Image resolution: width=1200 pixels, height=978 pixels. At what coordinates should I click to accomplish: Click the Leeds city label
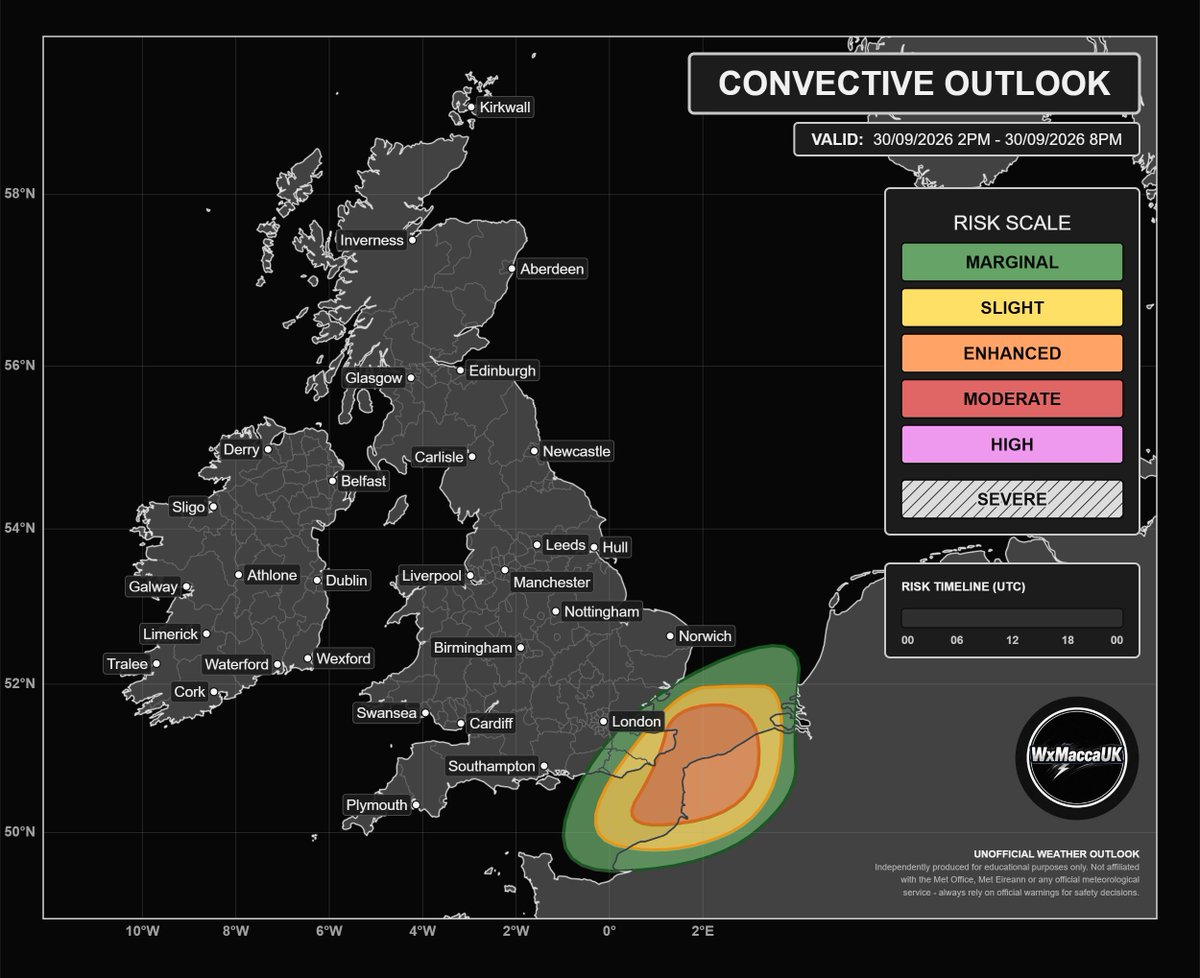(565, 545)
